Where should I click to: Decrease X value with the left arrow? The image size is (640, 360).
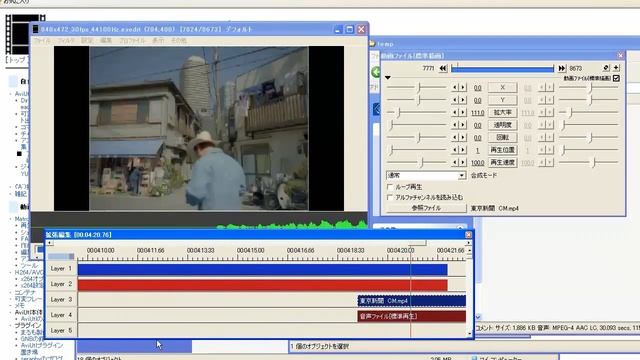click(x=455, y=87)
